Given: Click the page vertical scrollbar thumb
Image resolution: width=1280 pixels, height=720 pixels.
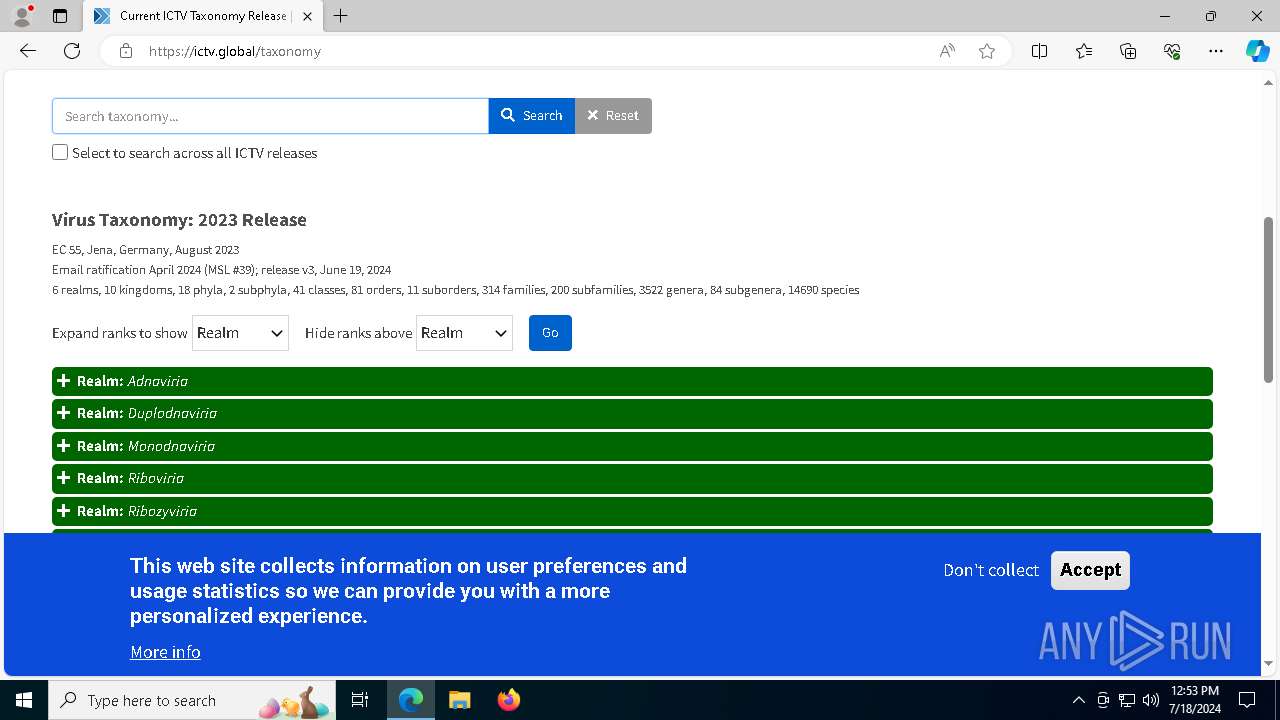Looking at the screenshot, I should tap(1268, 300).
